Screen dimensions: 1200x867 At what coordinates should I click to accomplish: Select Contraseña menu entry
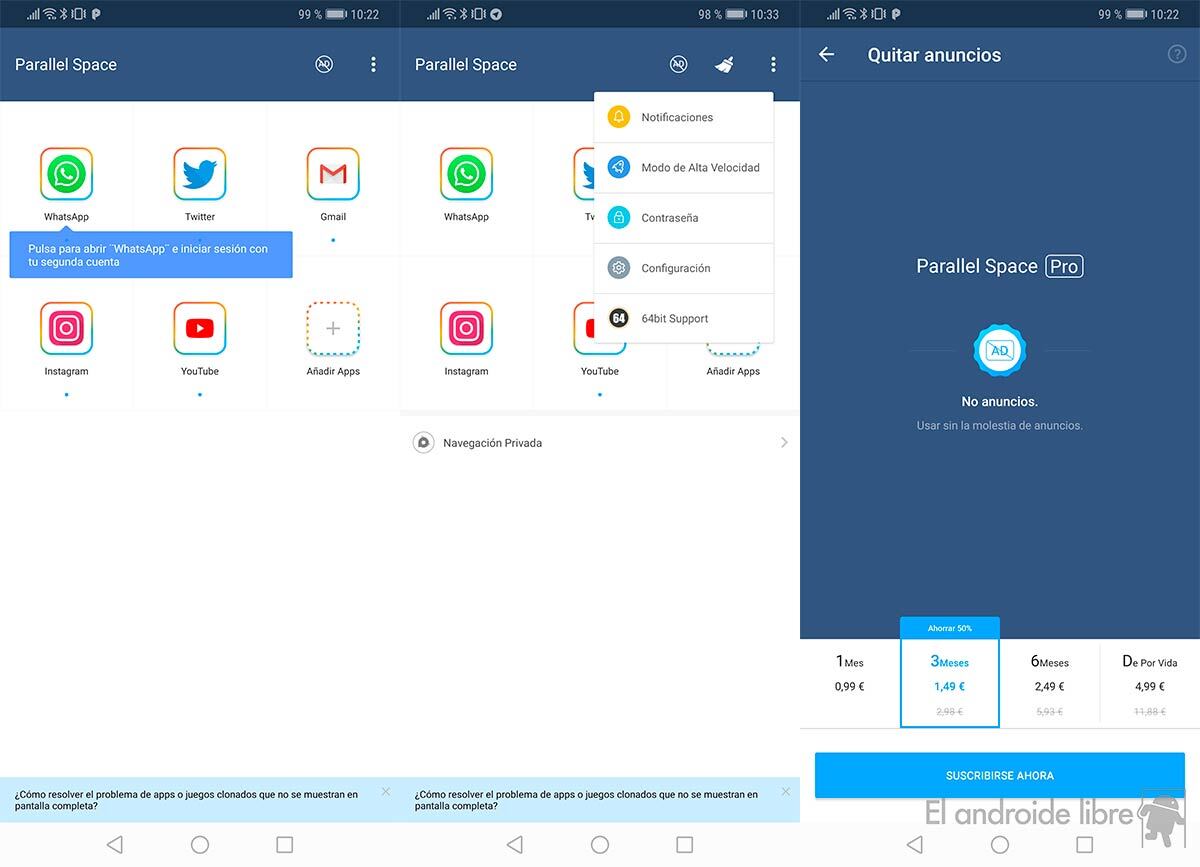684,218
